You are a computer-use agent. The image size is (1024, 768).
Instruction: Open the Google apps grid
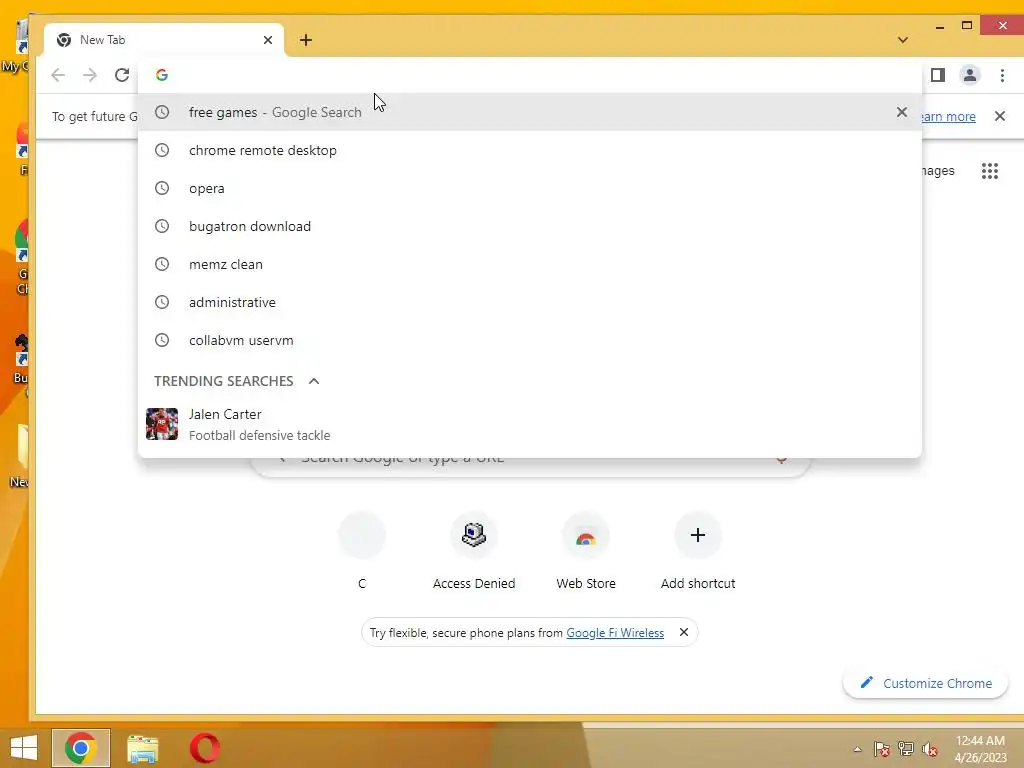click(989, 171)
